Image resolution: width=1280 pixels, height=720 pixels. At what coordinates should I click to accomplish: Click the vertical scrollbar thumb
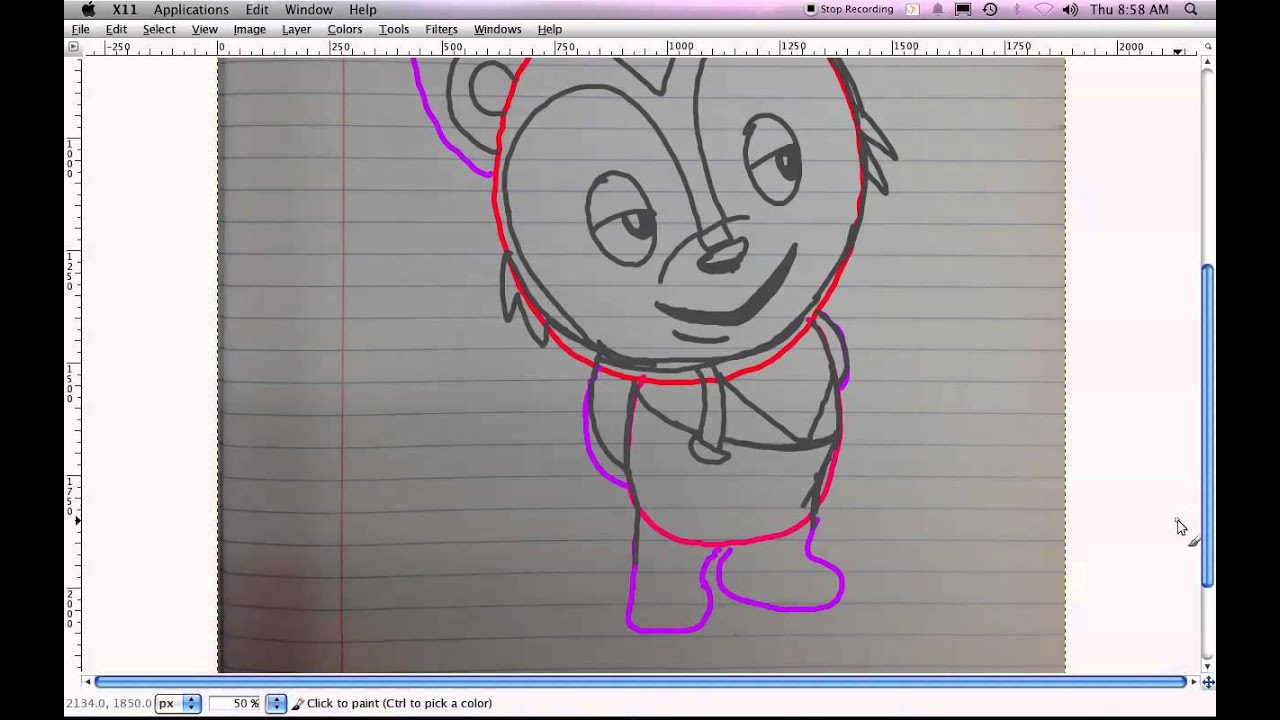[x=1208, y=426]
